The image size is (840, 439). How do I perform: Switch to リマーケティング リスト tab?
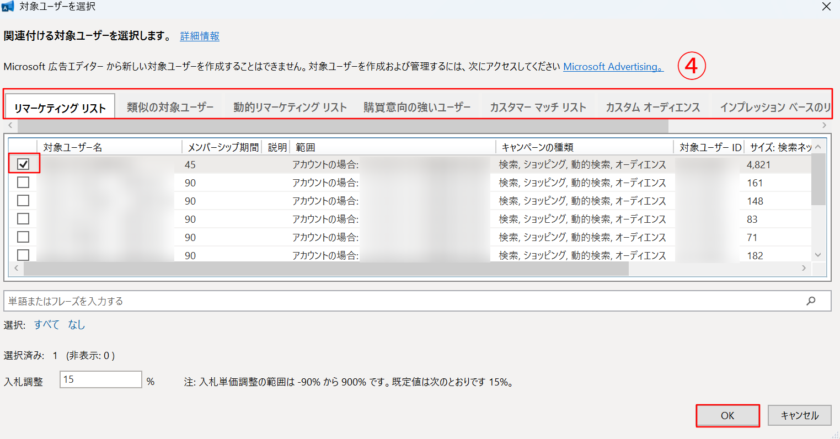click(x=59, y=107)
